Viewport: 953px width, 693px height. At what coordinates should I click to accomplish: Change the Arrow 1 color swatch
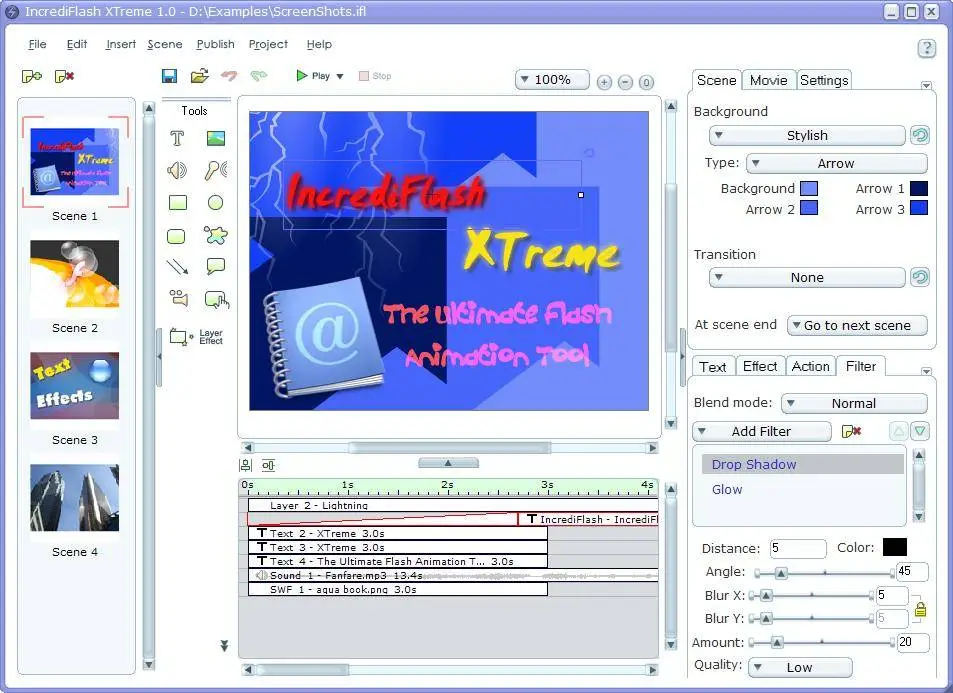click(919, 188)
